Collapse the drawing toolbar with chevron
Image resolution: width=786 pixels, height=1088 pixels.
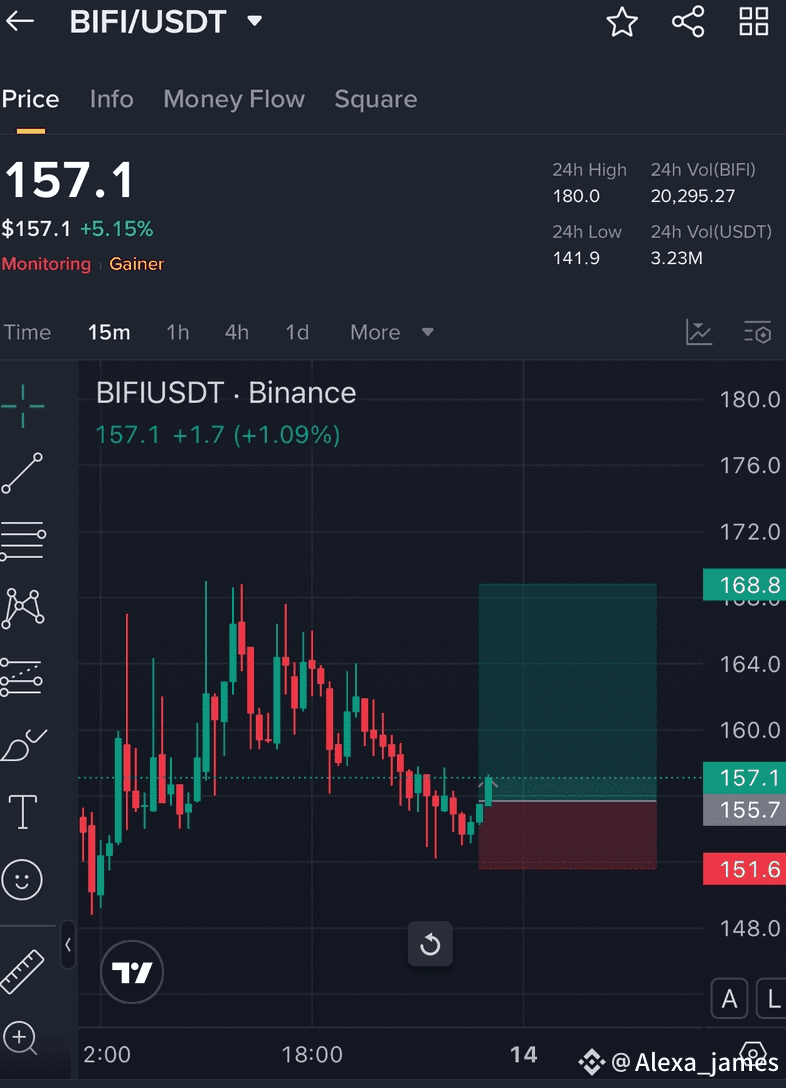click(x=68, y=944)
